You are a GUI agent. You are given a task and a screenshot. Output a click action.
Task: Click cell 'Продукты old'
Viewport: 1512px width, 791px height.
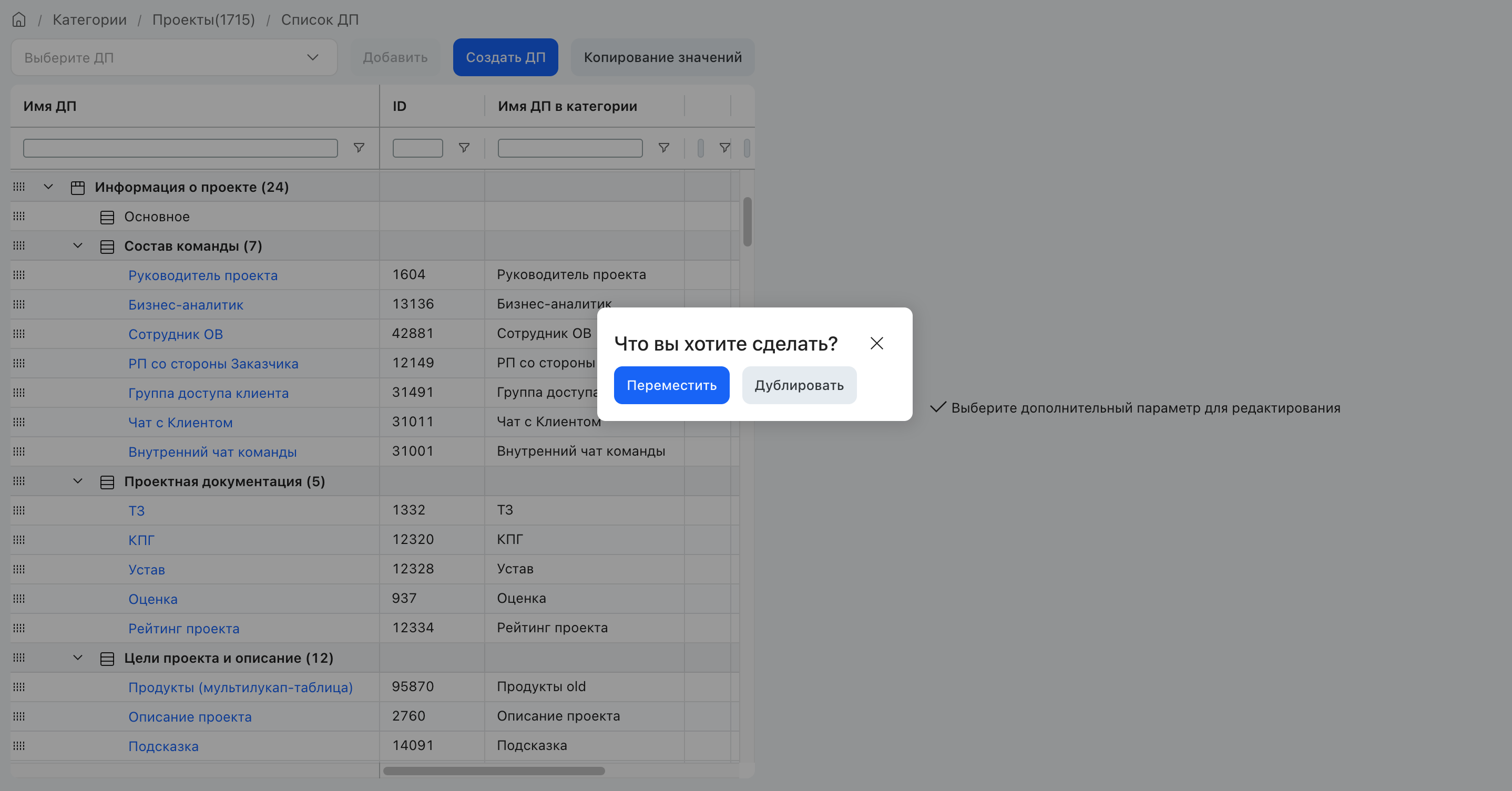[x=541, y=686]
